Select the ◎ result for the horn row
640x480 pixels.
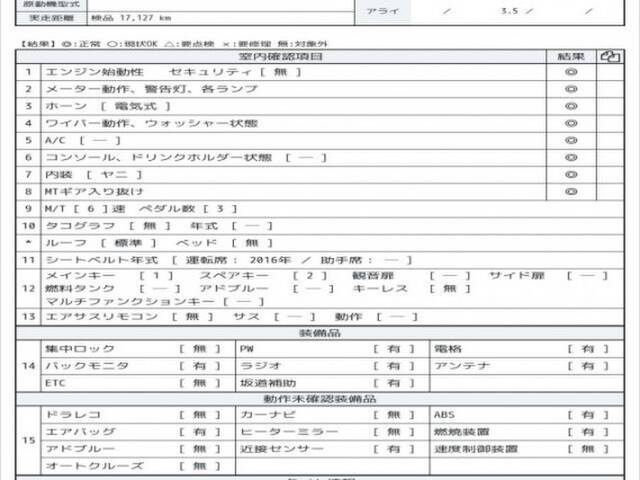(571, 107)
